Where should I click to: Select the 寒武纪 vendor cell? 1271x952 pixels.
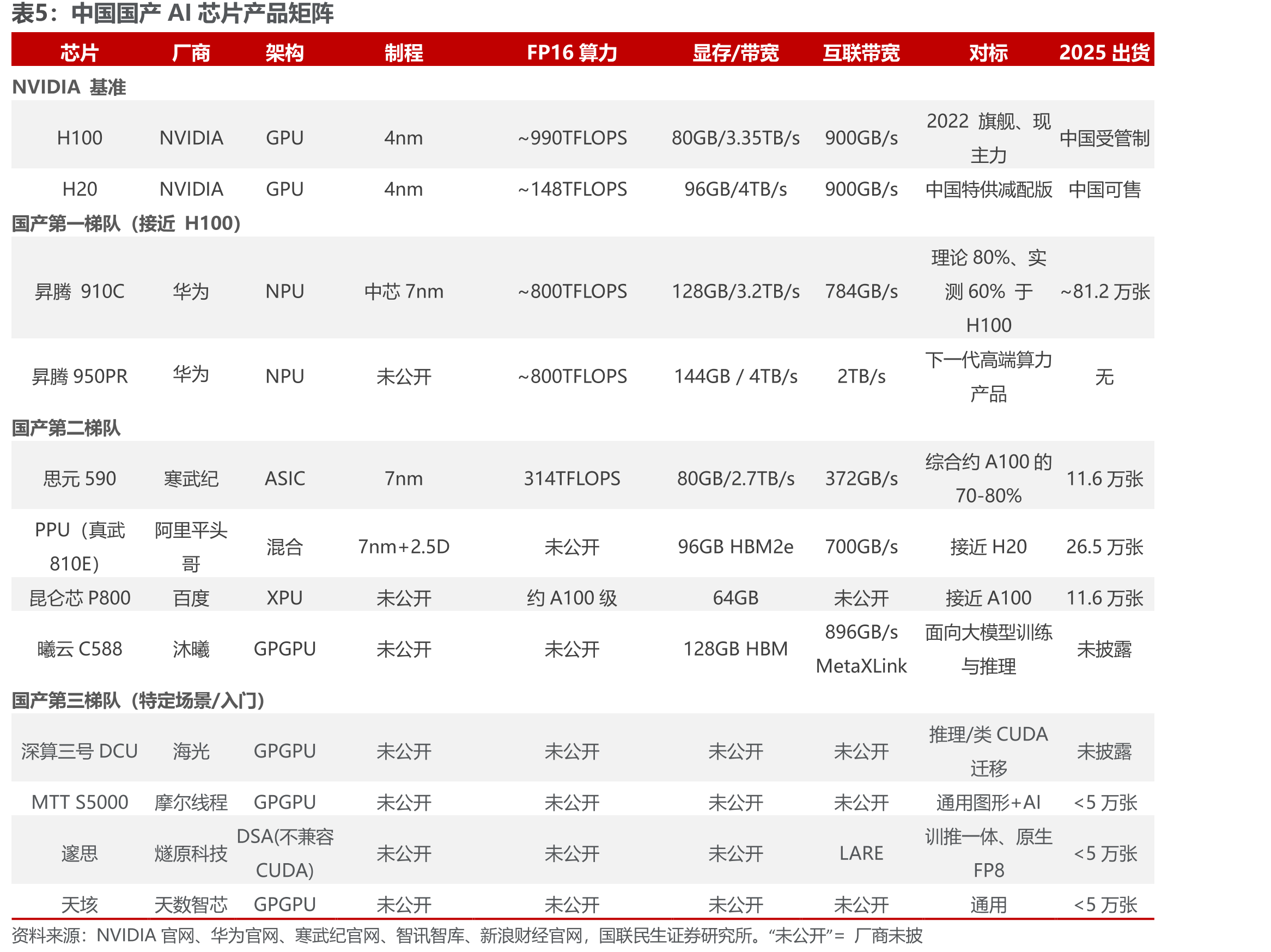click(191, 478)
